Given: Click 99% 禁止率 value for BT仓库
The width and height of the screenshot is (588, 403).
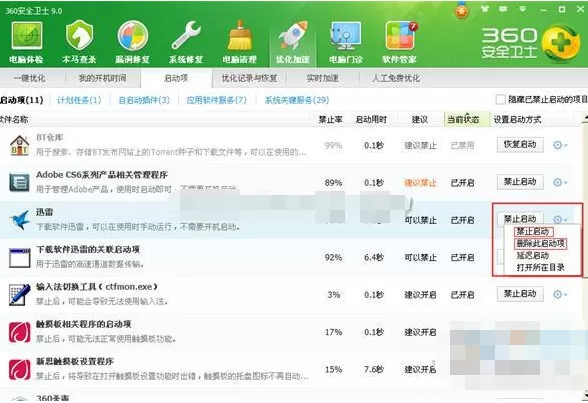Looking at the screenshot, I should pos(333,145).
